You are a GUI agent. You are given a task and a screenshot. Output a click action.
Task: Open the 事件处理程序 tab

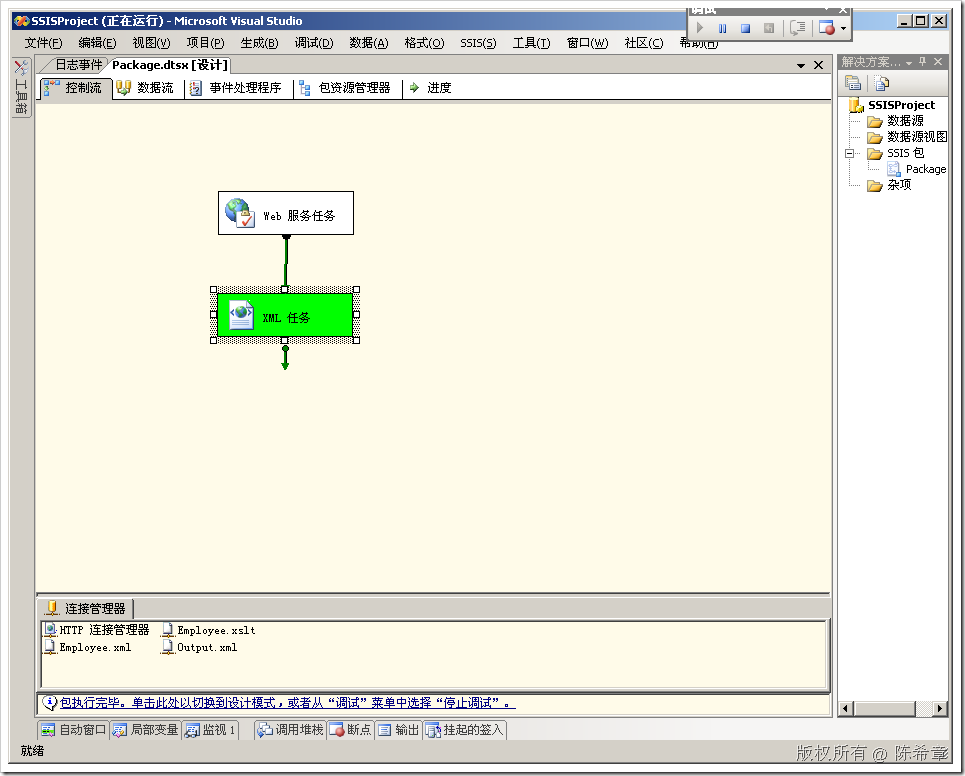click(238, 88)
